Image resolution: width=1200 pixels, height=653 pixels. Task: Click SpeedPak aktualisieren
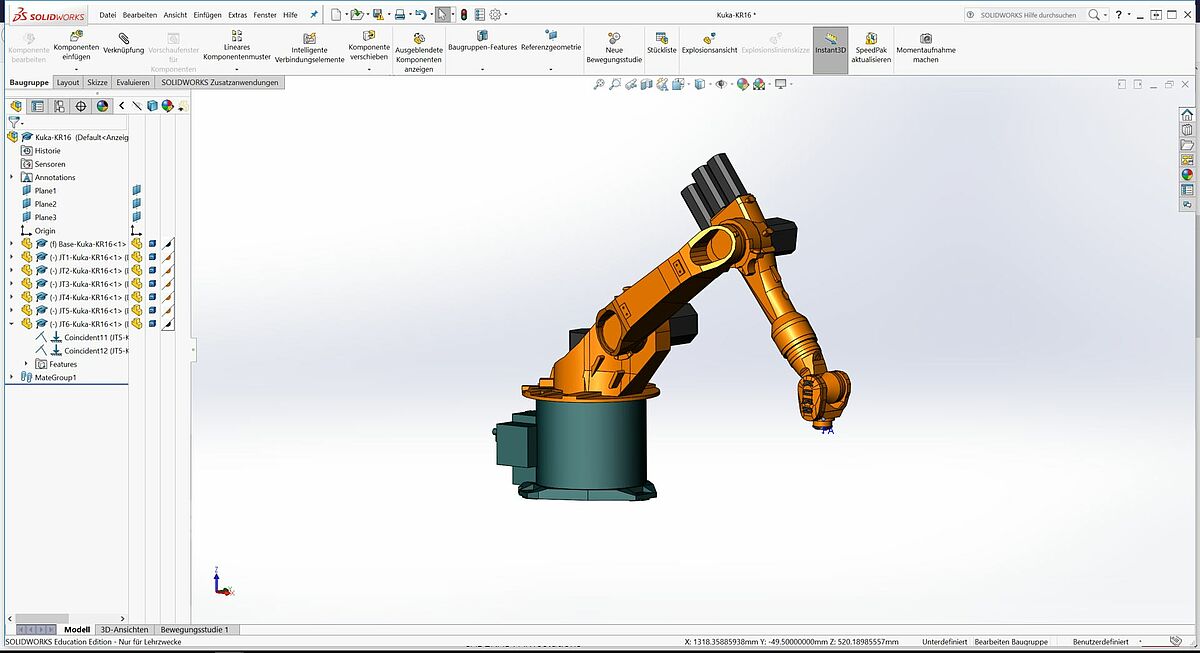pos(871,47)
